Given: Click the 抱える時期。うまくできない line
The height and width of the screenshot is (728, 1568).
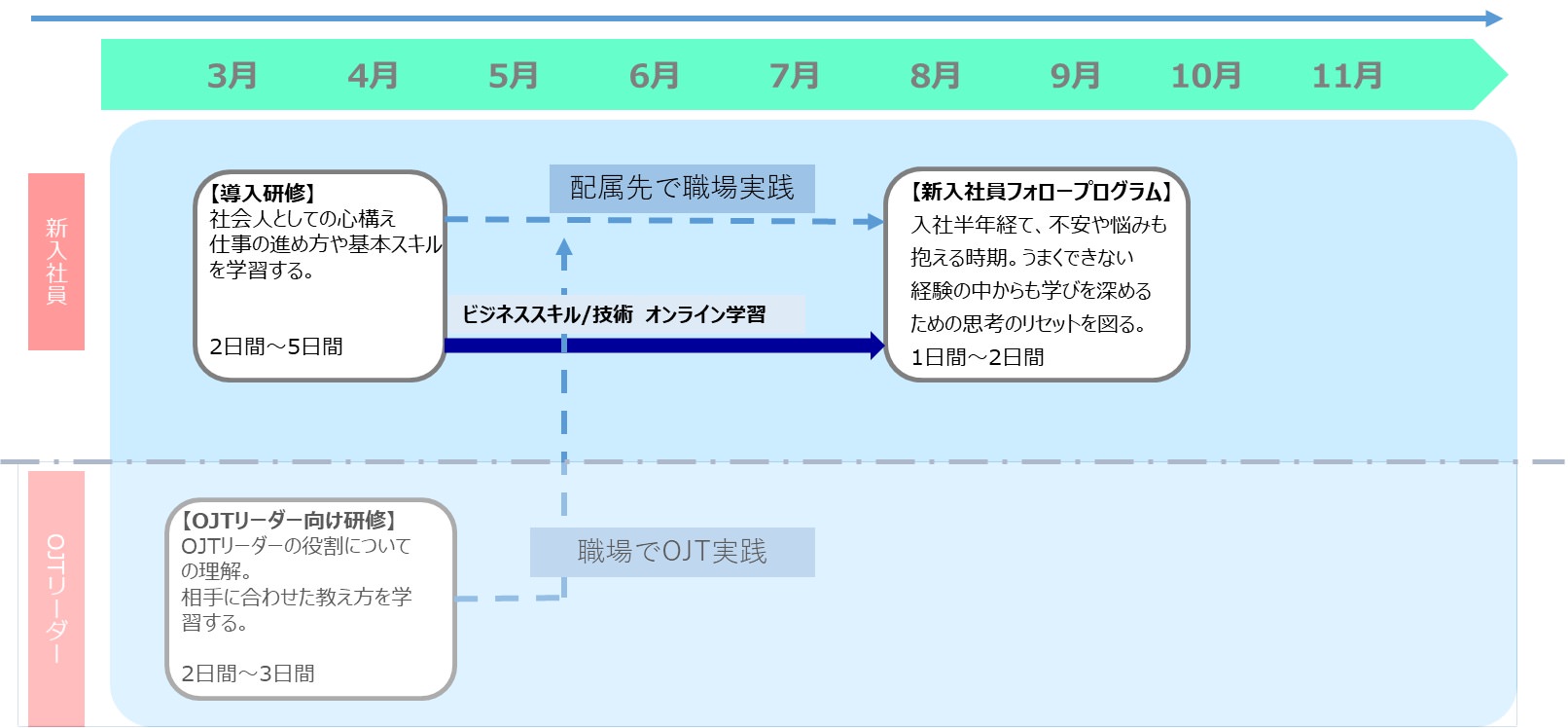Looking at the screenshot, I should click(1022, 258).
